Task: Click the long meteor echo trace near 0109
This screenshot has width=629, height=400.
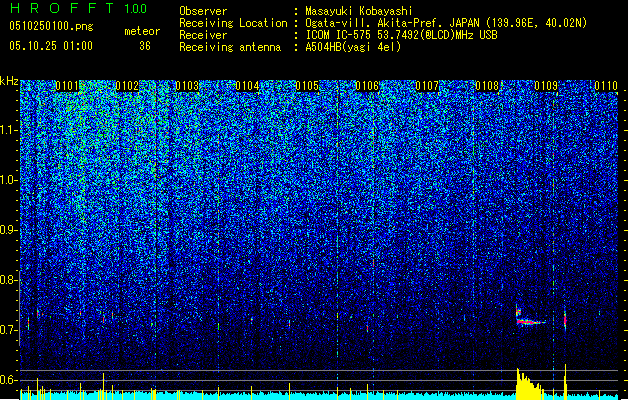Action: point(530,321)
